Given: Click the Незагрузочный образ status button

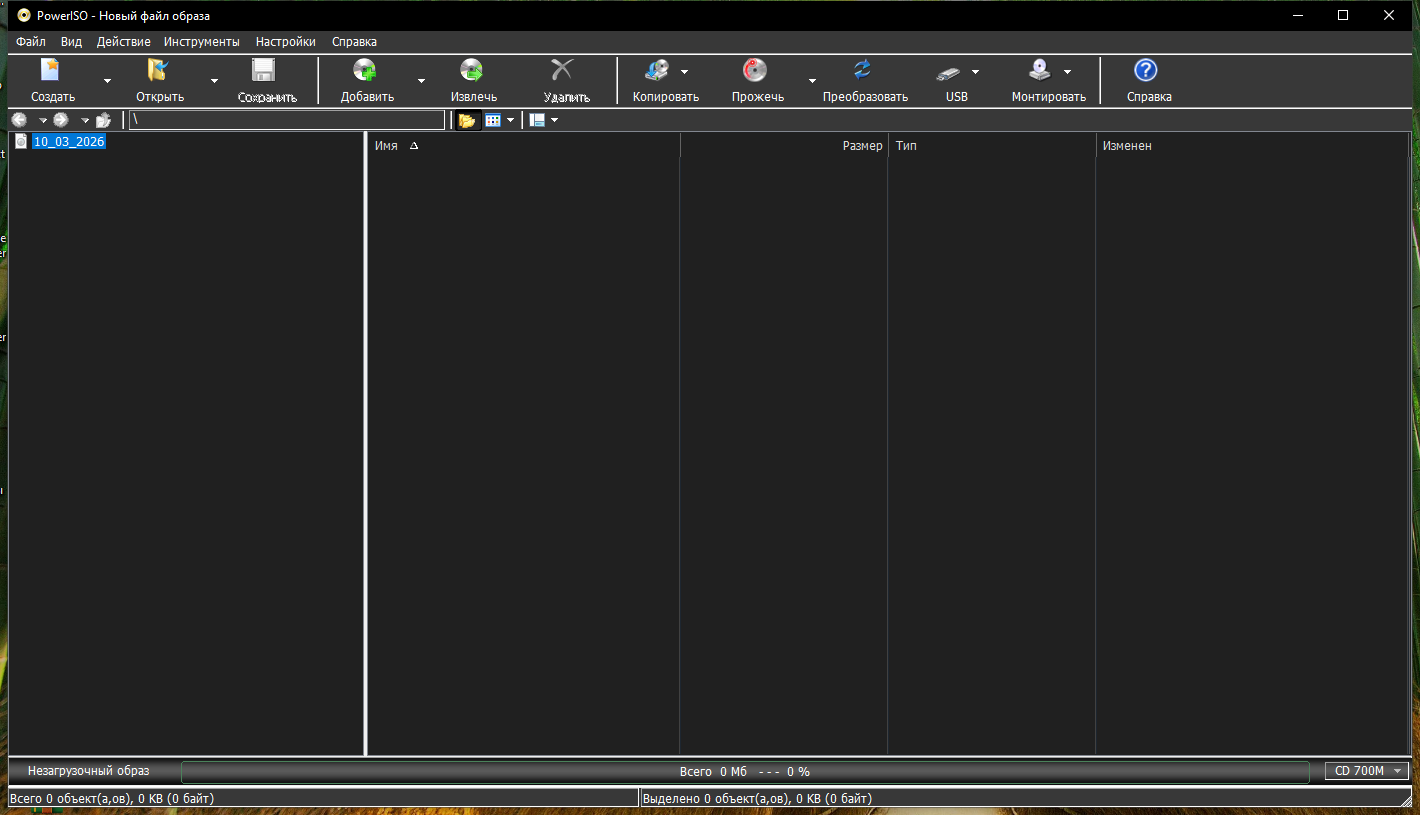Looking at the screenshot, I should point(89,771).
